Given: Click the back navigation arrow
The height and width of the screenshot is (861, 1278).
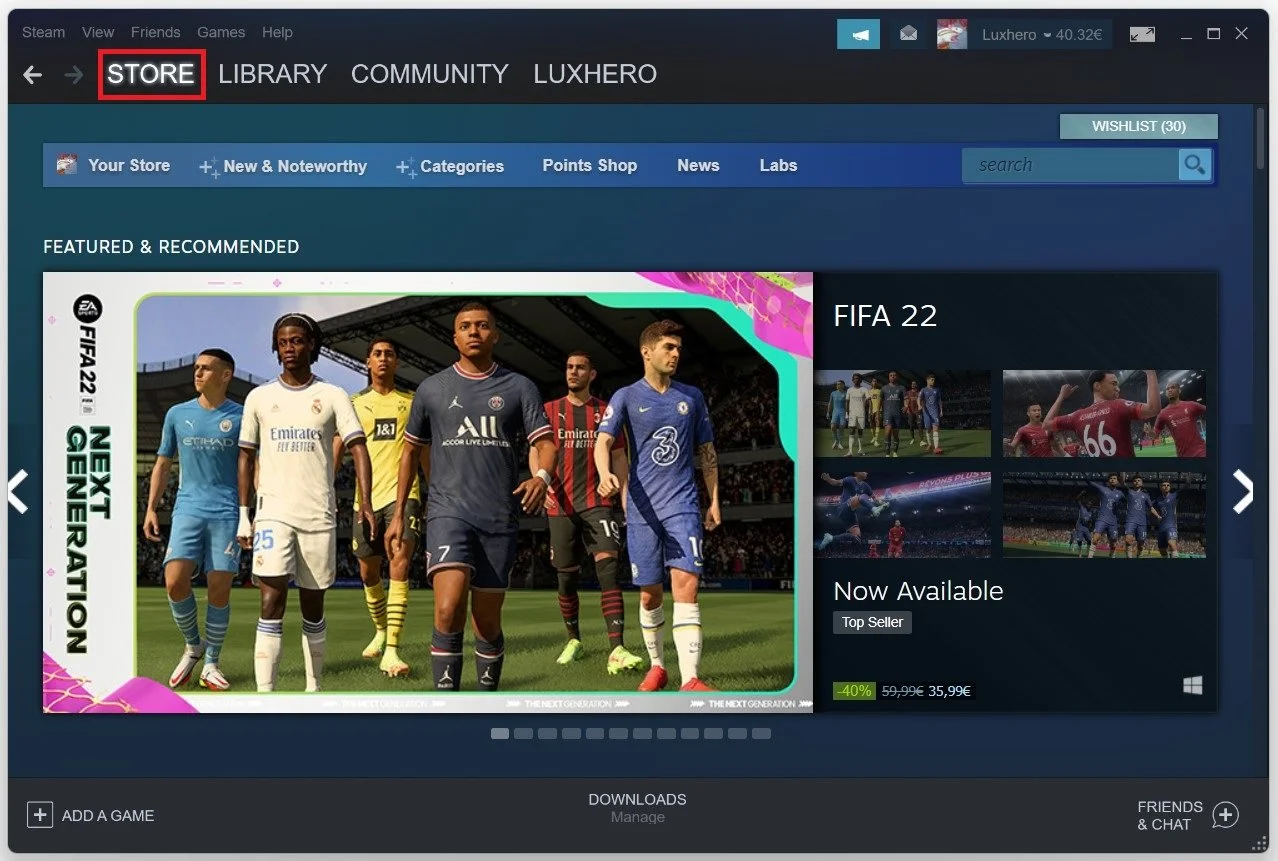Looking at the screenshot, I should tap(33, 75).
